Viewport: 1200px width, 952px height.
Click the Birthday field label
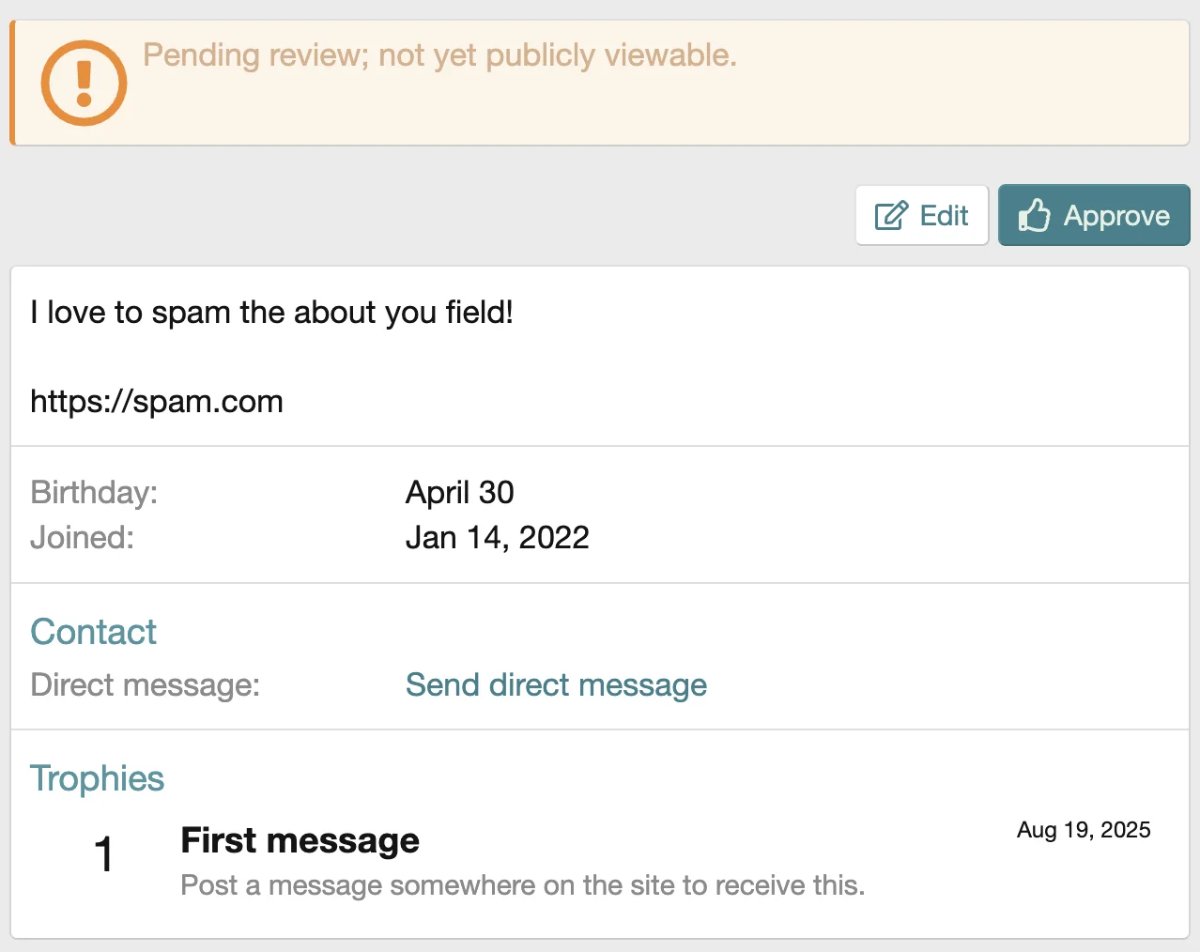pyautogui.click(x=94, y=492)
